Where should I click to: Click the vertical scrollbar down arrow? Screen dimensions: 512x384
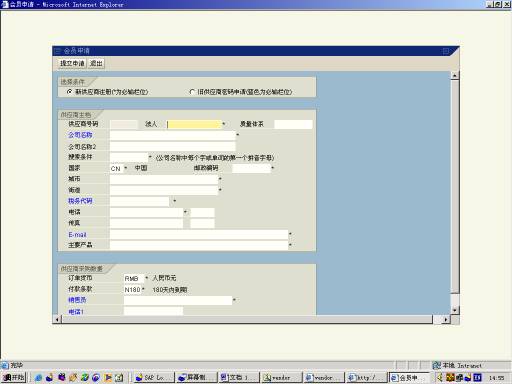455,310
